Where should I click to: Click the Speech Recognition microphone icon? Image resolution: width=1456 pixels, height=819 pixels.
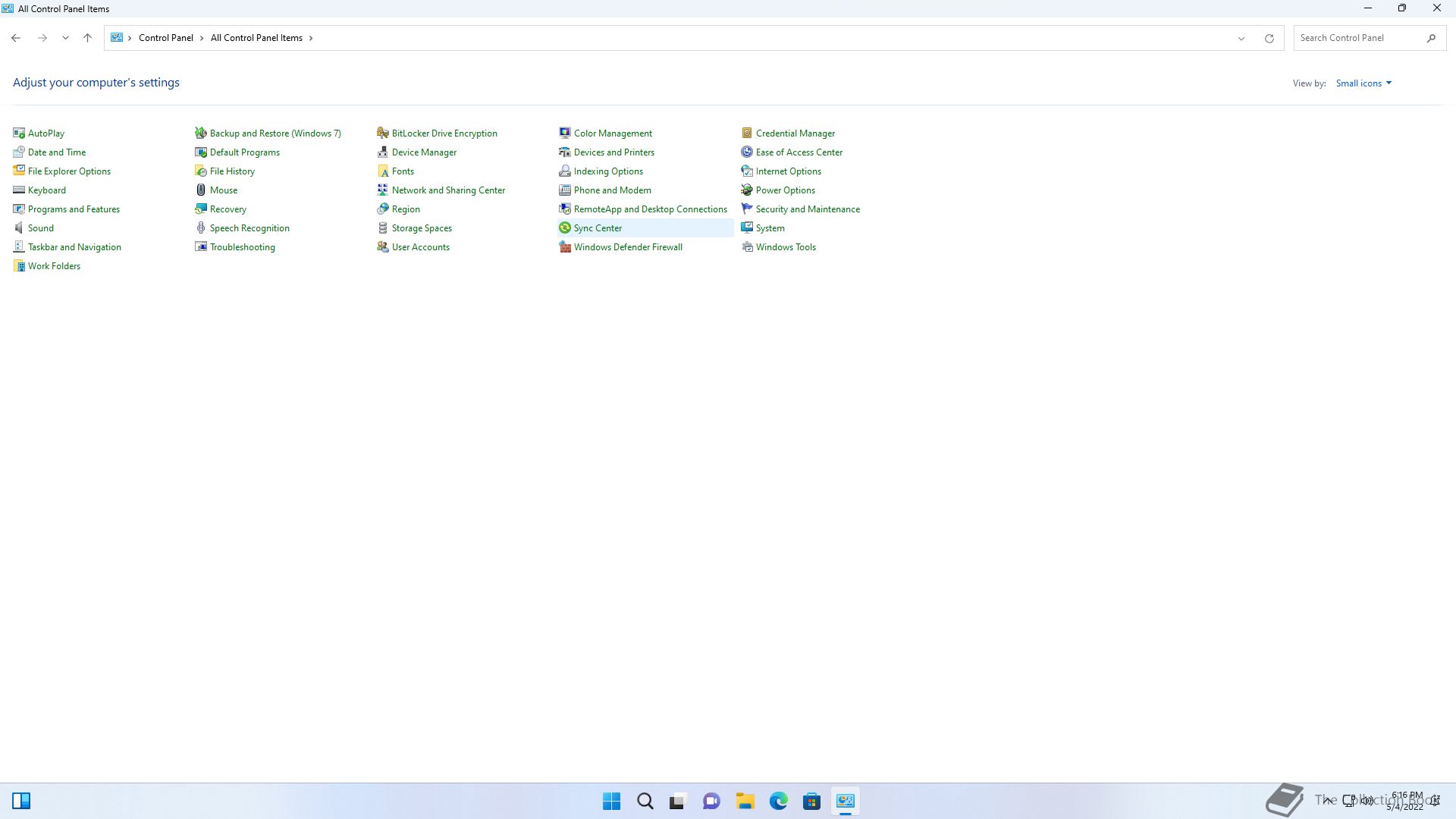pyautogui.click(x=201, y=227)
